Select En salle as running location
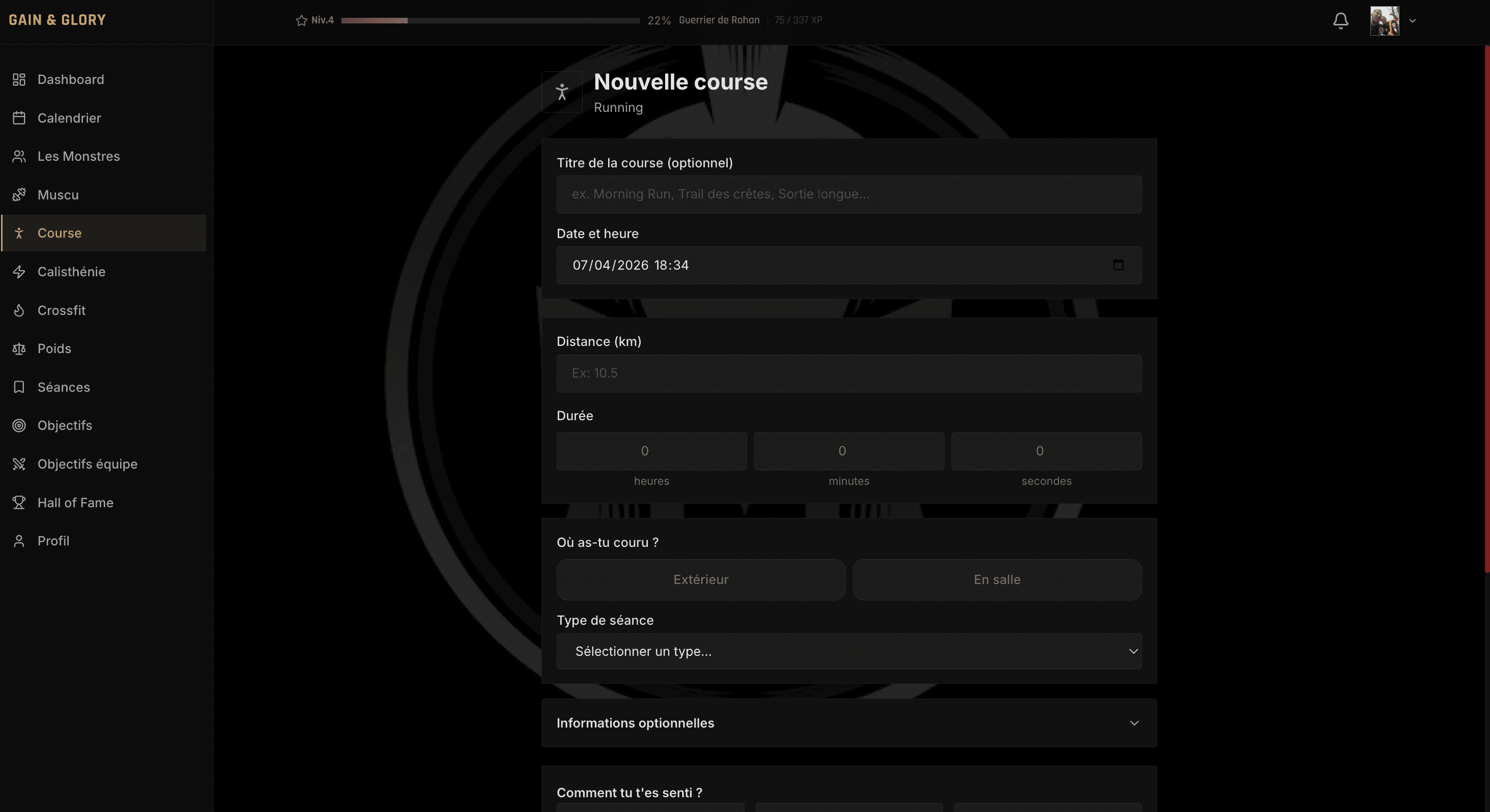 click(996, 579)
